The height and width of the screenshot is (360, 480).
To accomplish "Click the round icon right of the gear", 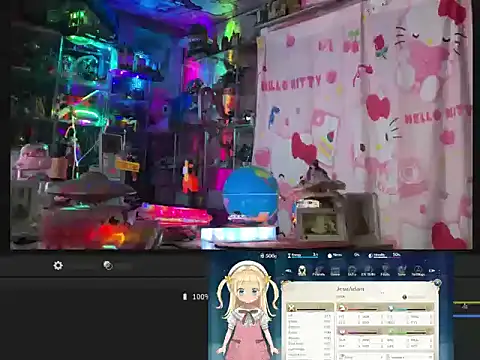I will point(108,265).
